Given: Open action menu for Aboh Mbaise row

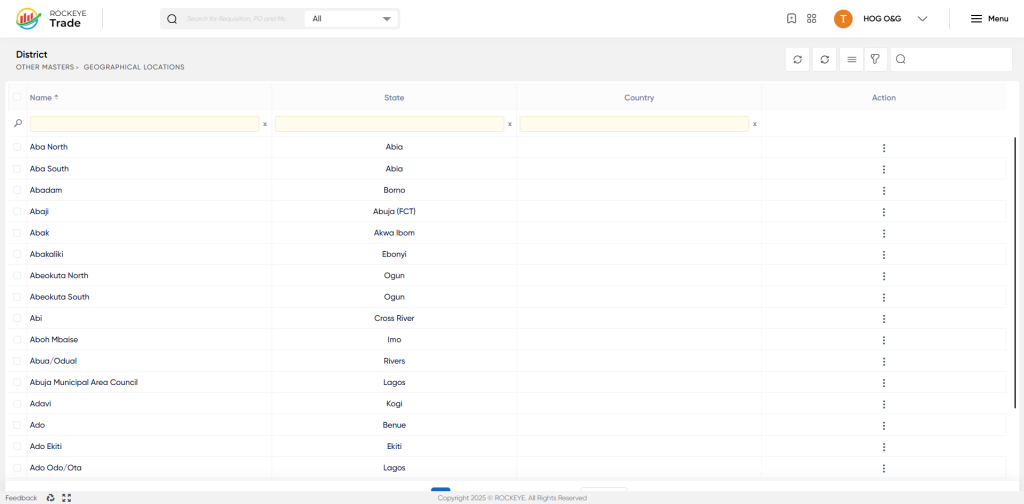Looking at the screenshot, I should [x=884, y=340].
